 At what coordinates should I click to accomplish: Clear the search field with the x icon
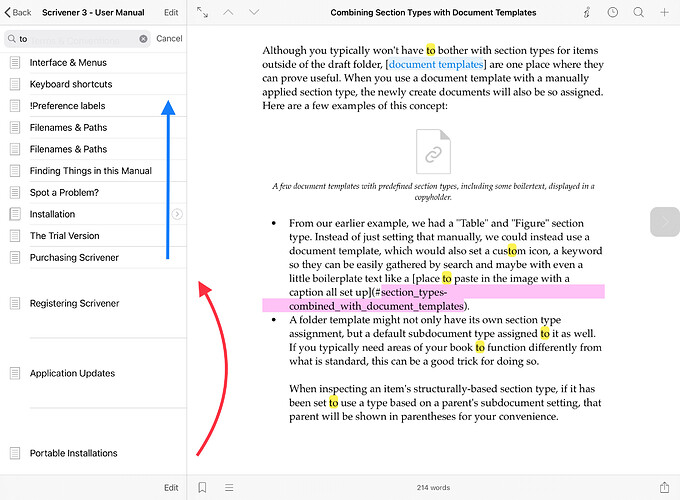point(143,39)
